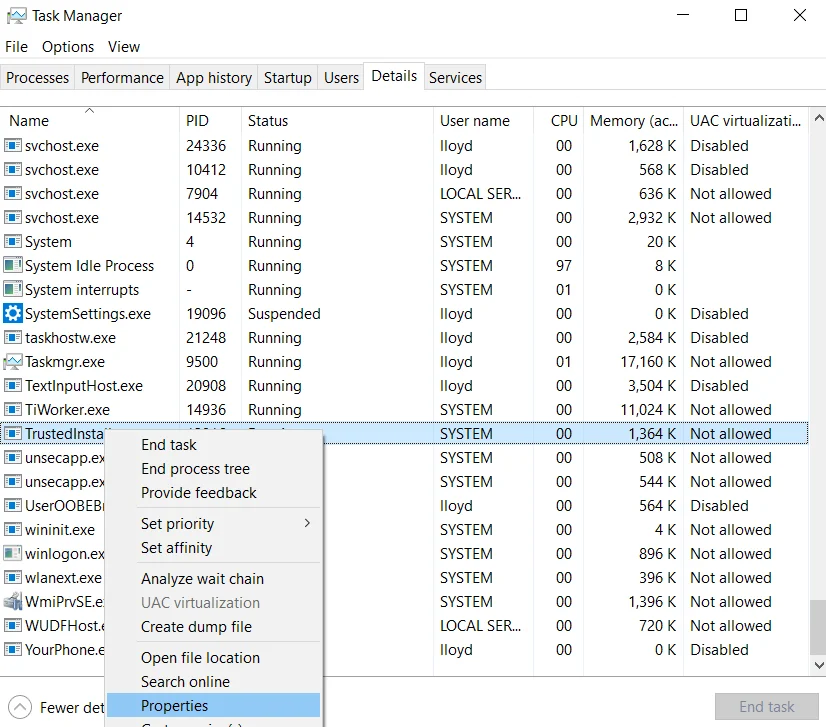
Task: Switch to the App history tab
Action: tap(214, 77)
